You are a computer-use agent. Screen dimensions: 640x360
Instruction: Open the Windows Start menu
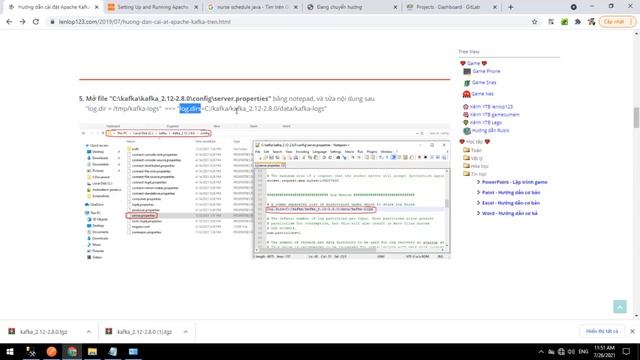pyautogui.click(x=10, y=351)
